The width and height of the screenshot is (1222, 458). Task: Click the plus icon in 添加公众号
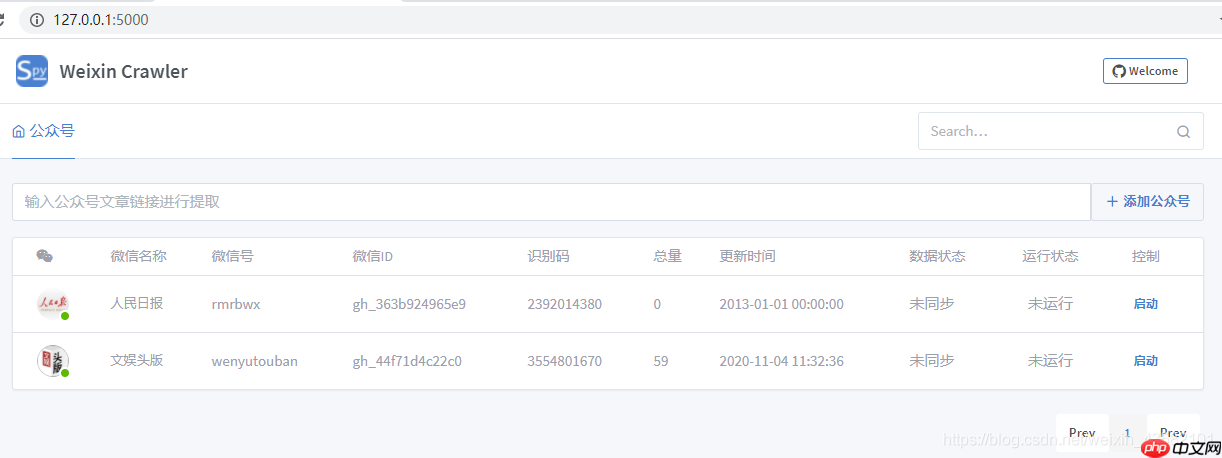(x=1112, y=202)
